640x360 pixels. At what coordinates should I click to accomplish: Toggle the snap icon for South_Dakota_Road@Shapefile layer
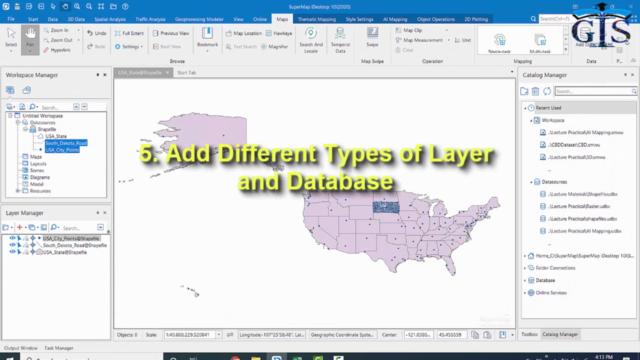pos(33,245)
